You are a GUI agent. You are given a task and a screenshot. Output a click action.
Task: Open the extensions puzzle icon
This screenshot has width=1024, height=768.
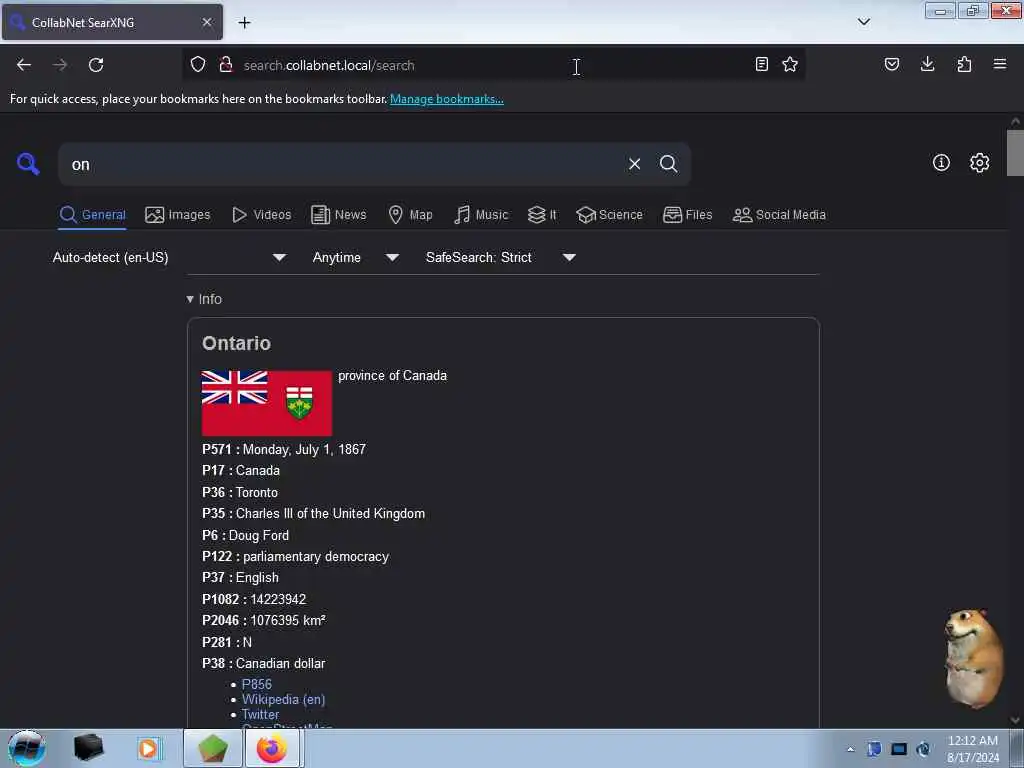point(964,64)
